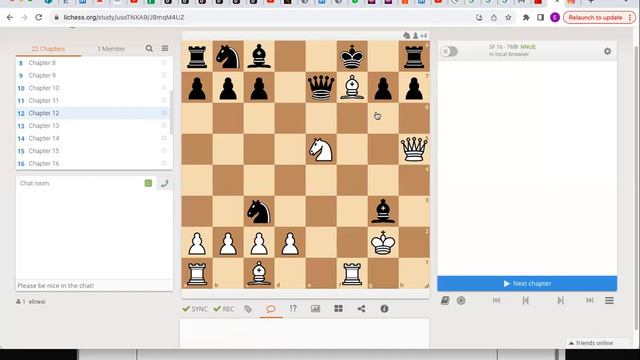Screen dimensions: 640x360
Task: Click the white bishop on f7
Action: click(352, 87)
